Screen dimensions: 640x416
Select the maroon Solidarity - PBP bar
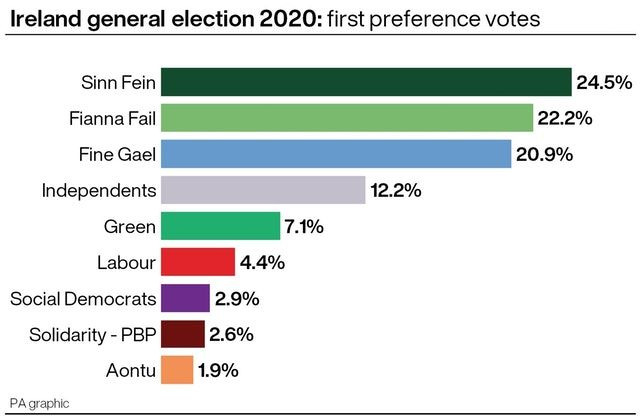[183, 334]
